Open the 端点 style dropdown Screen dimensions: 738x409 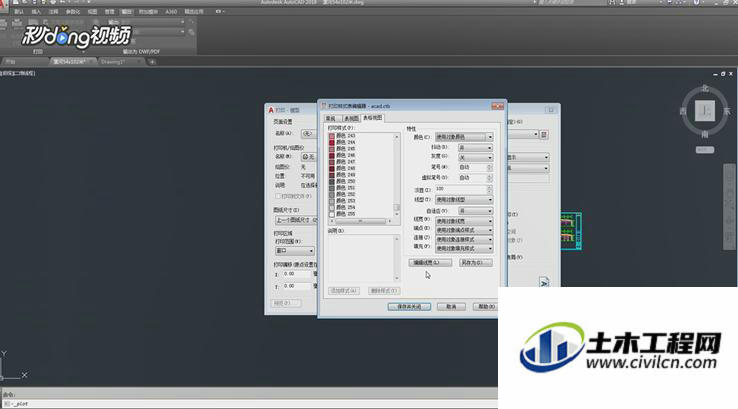coord(464,230)
